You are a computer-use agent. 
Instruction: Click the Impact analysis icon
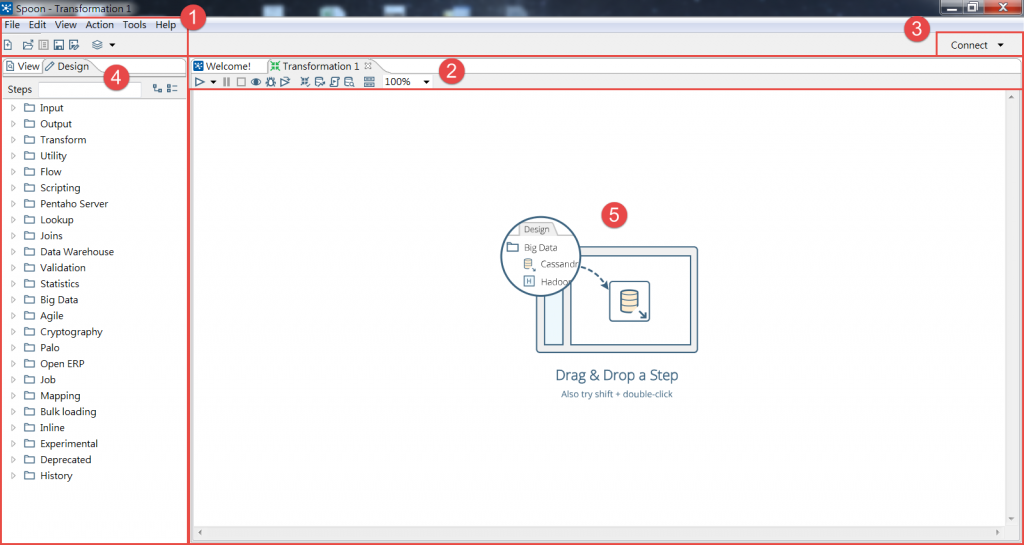(320, 82)
